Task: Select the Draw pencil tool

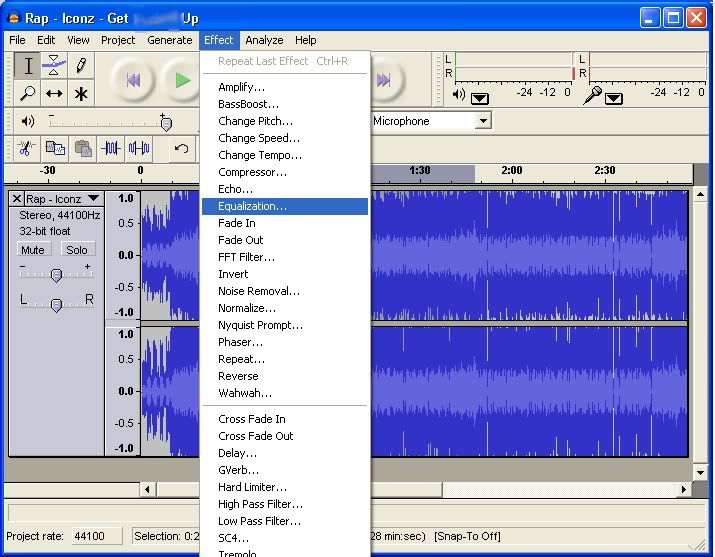Action: (x=81, y=66)
